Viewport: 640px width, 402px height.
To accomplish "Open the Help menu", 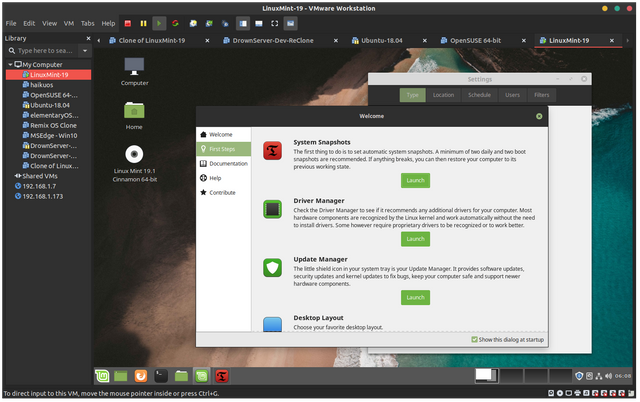I will 108,23.
